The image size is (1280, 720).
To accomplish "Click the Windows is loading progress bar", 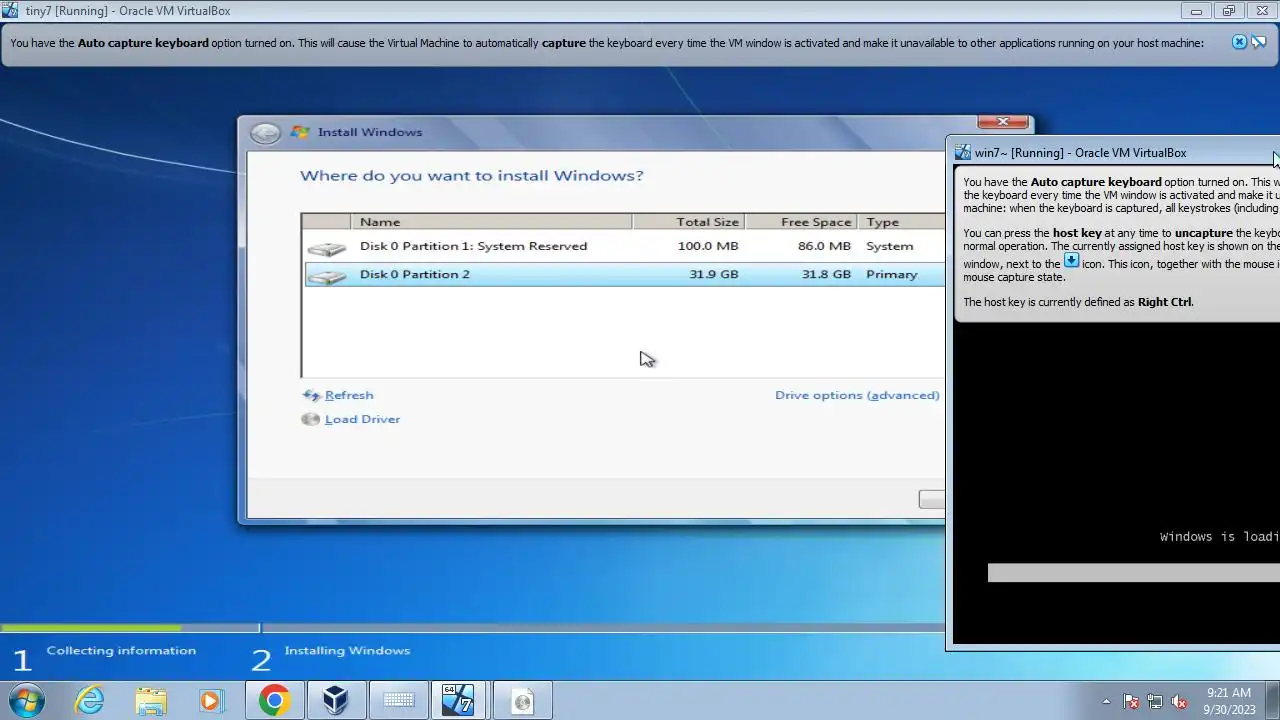I will (1134, 573).
